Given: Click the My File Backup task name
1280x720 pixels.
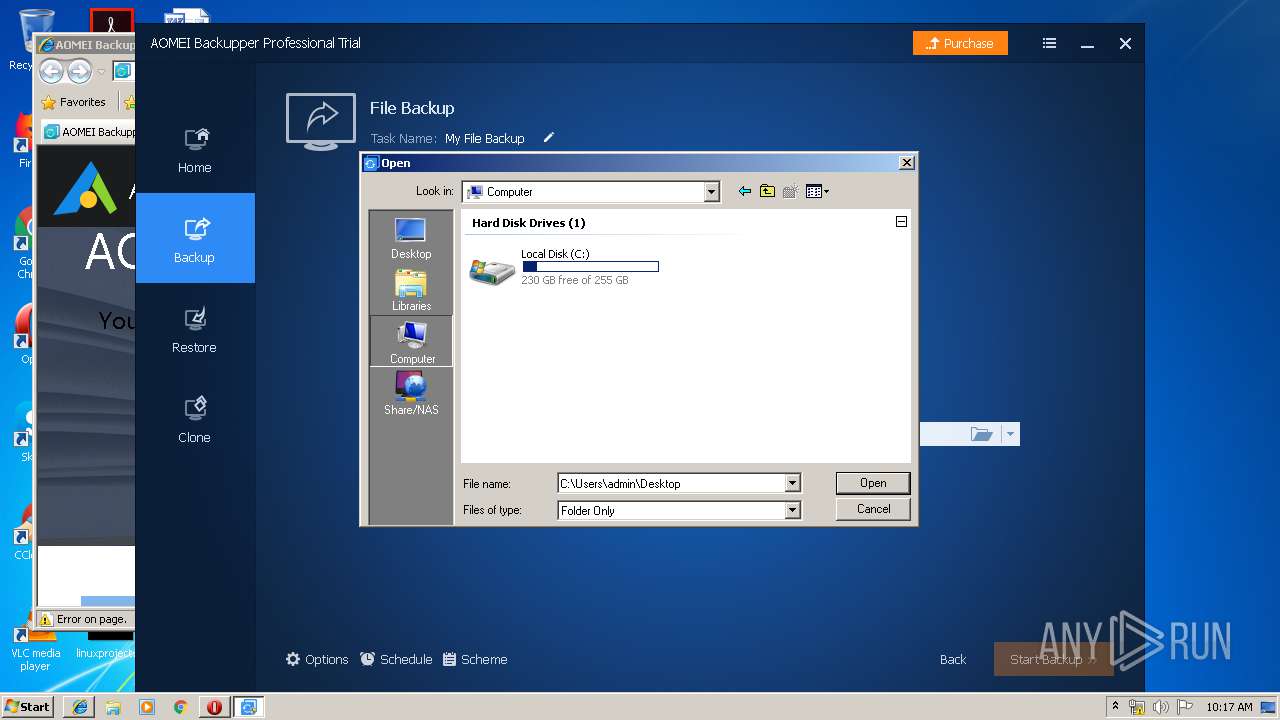Looking at the screenshot, I should tap(485, 139).
